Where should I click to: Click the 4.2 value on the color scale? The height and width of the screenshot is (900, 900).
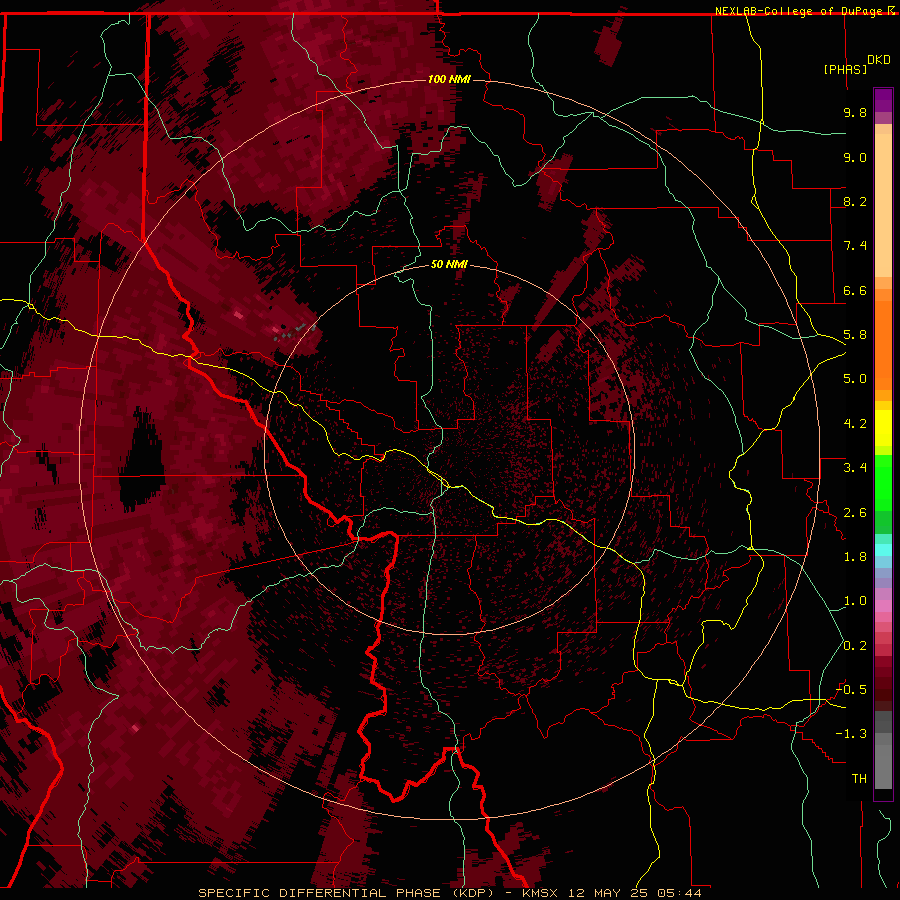[855, 424]
